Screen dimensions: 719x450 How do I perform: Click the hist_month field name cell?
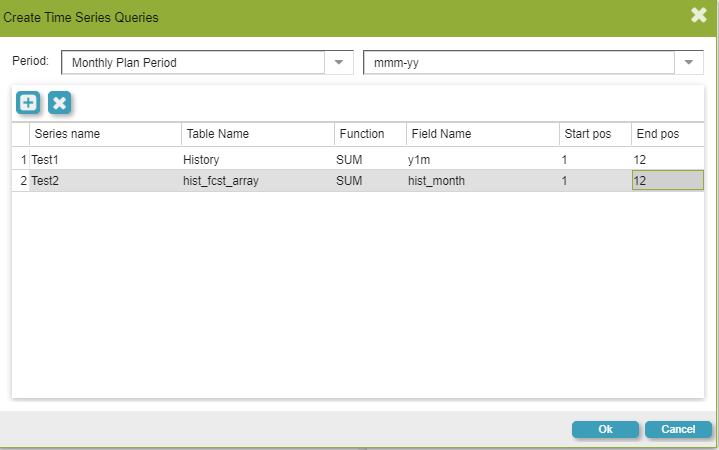[x=481, y=180]
